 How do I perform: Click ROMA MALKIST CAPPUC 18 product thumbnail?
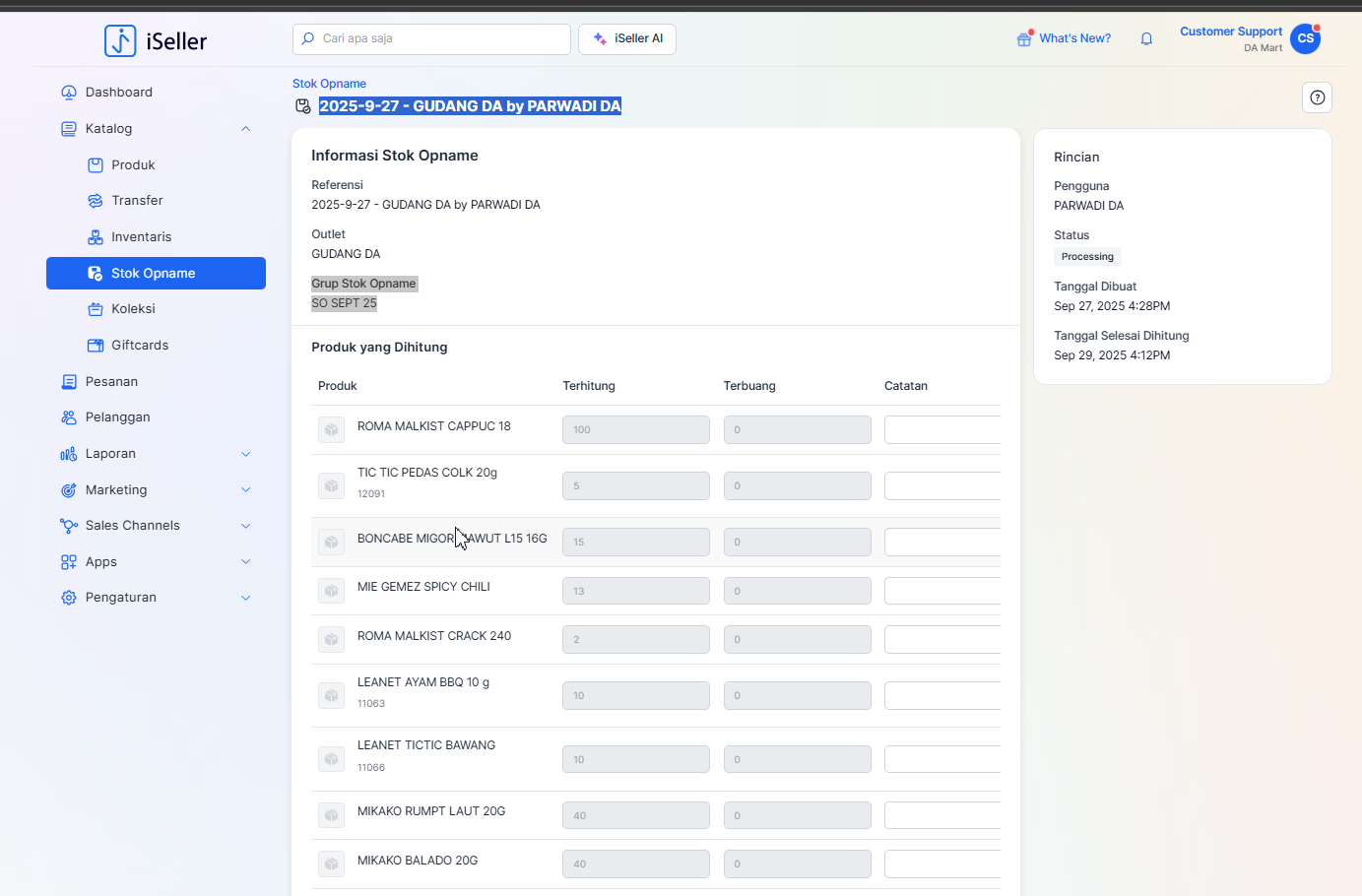[x=332, y=429]
